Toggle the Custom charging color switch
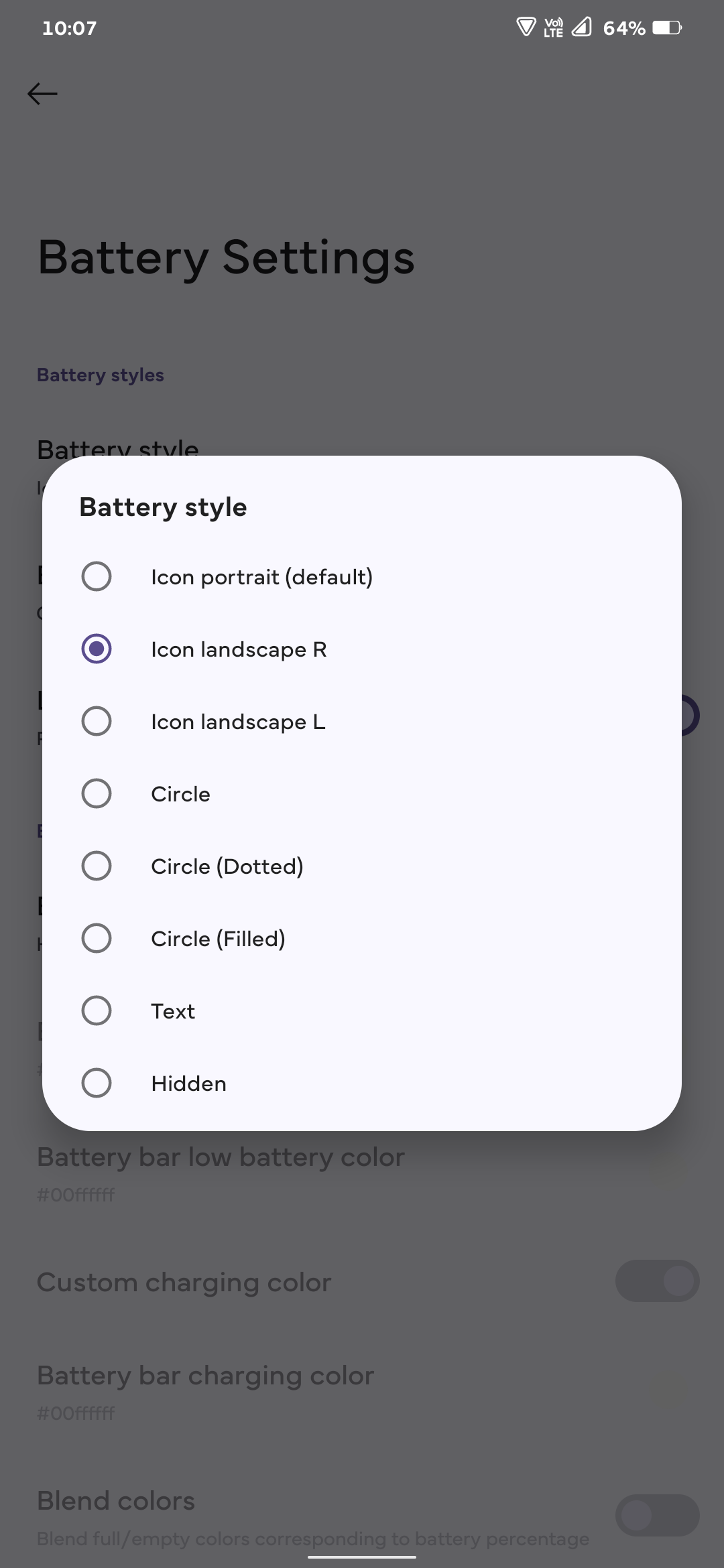This screenshot has height=1568, width=724. 657,1281
